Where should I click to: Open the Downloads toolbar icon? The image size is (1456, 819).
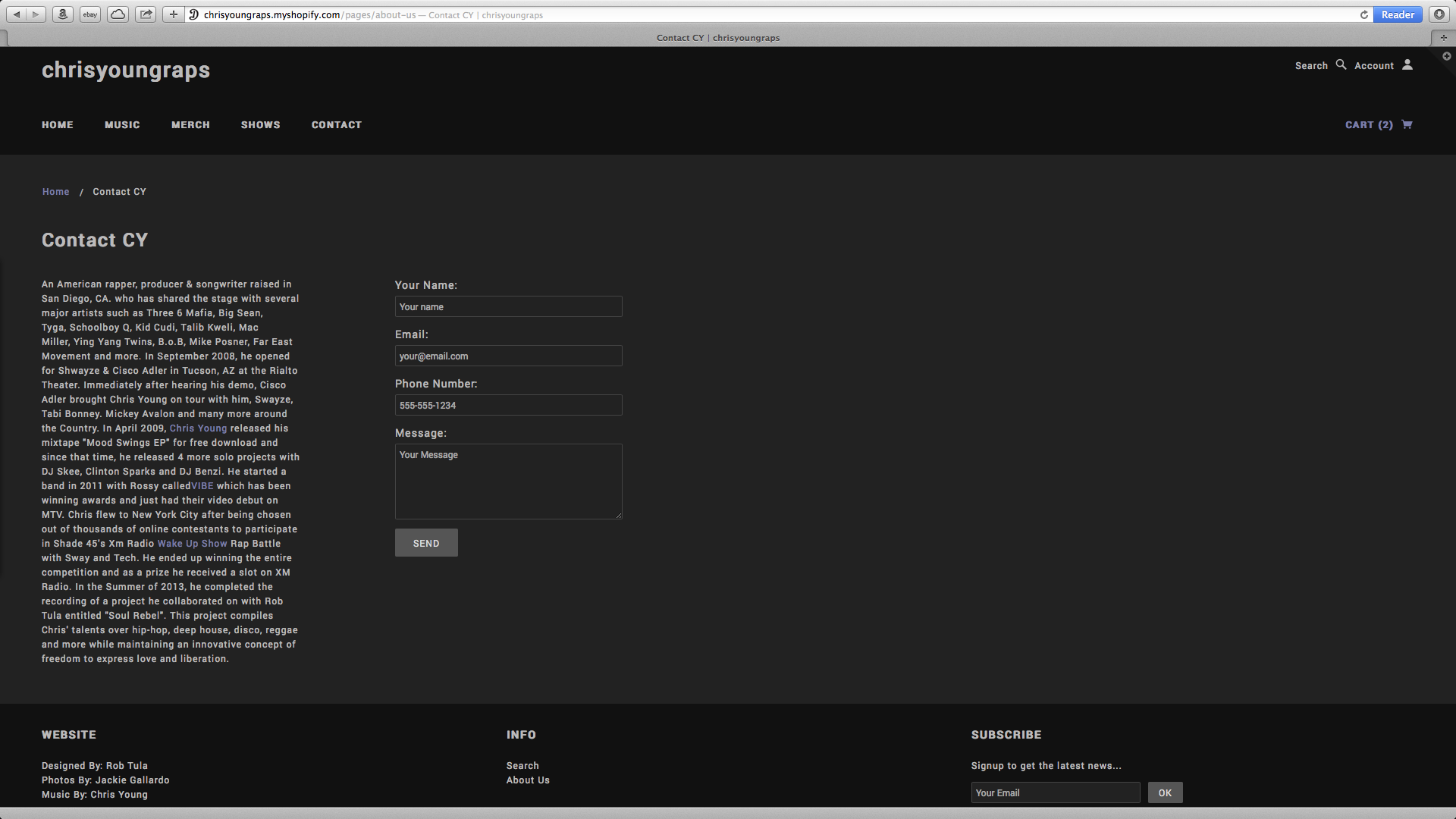click(1439, 14)
